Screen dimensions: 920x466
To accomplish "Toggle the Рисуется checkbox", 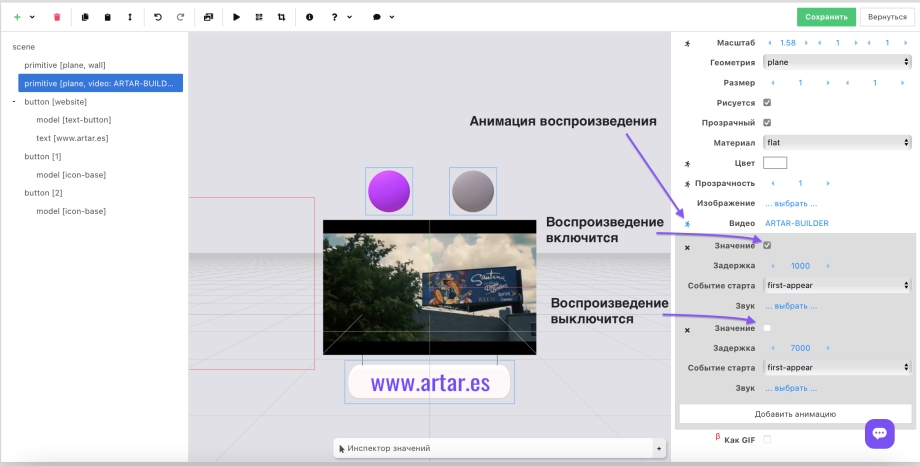I will [x=767, y=102].
